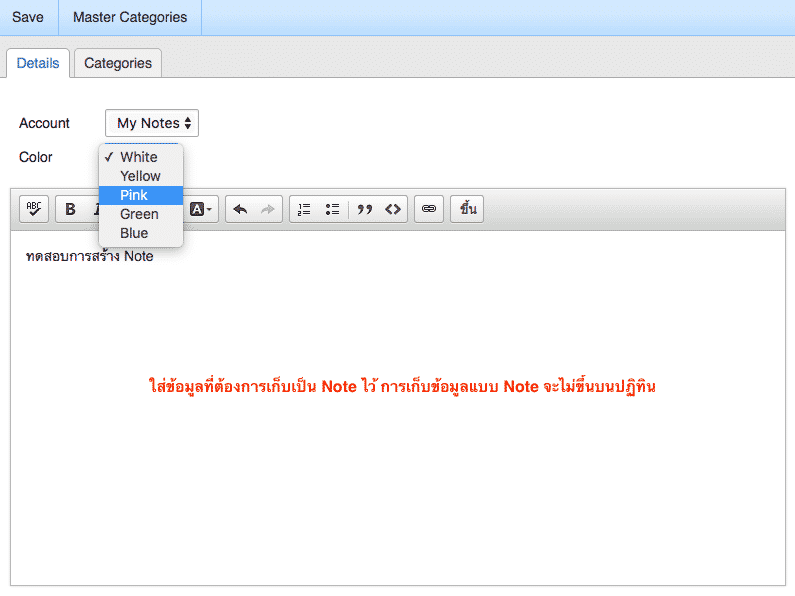
Task: Switch to the Details tab
Action: [38, 63]
